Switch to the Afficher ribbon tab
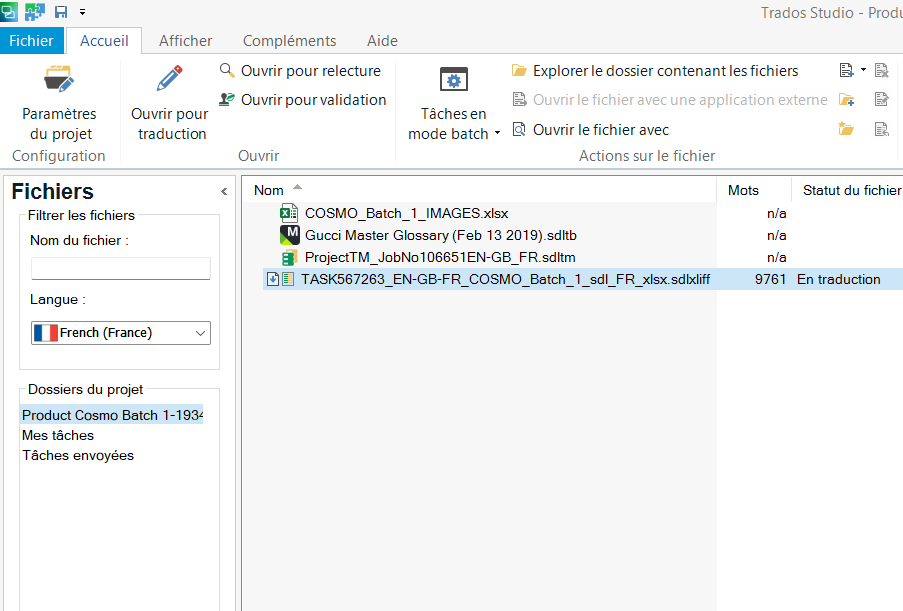The image size is (903, 611). coord(185,41)
